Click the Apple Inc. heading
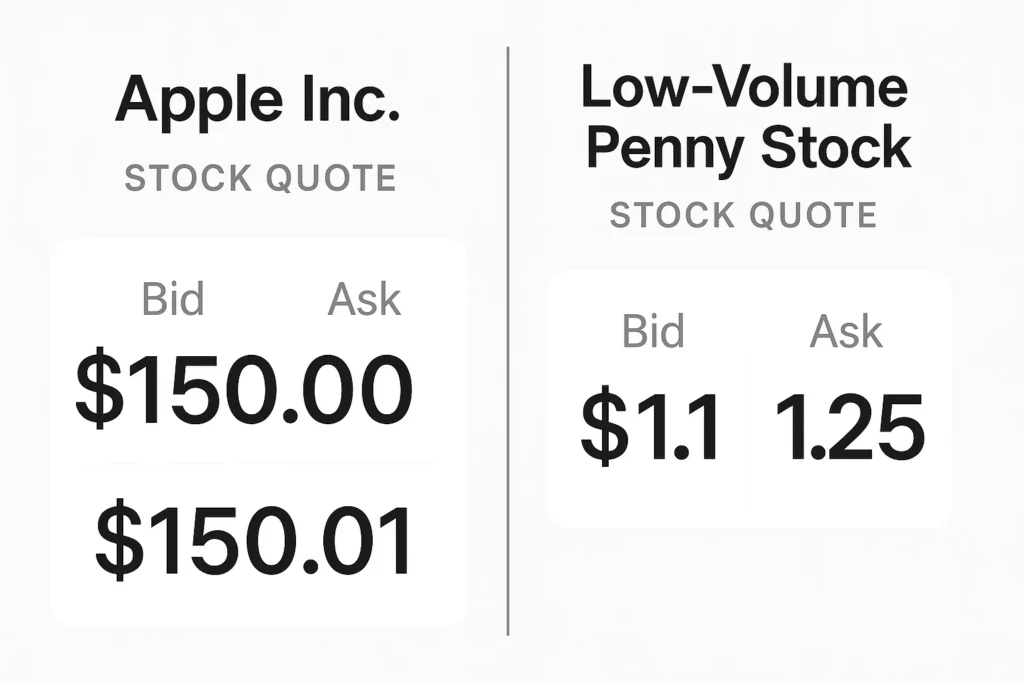Image resolution: width=1024 pixels, height=683 pixels. tap(257, 101)
